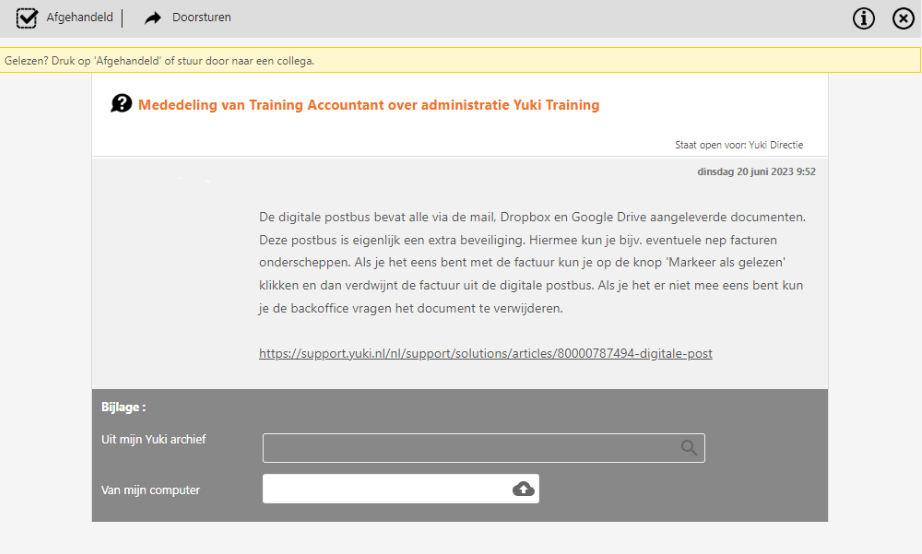Viewport: 922px width, 554px height.
Task: Click the 'Bijlage :' heading
Action: pyautogui.click(x=123, y=407)
